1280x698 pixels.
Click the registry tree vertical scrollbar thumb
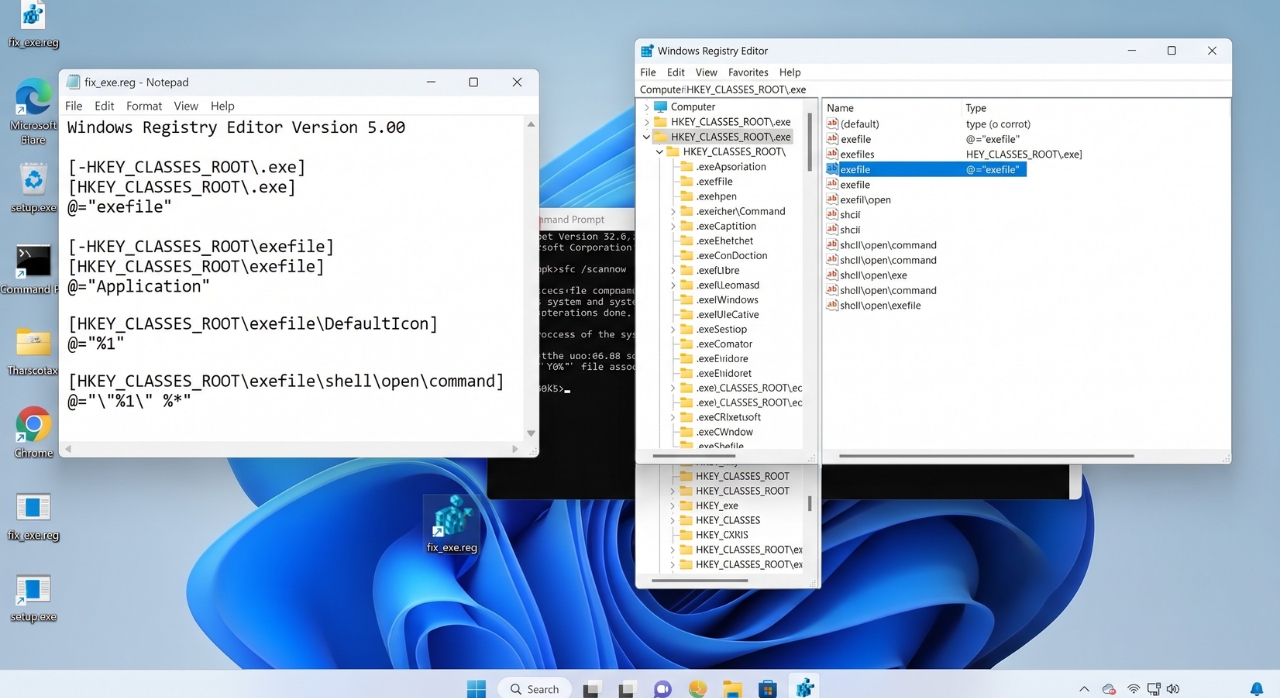pyautogui.click(x=810, y=143)
